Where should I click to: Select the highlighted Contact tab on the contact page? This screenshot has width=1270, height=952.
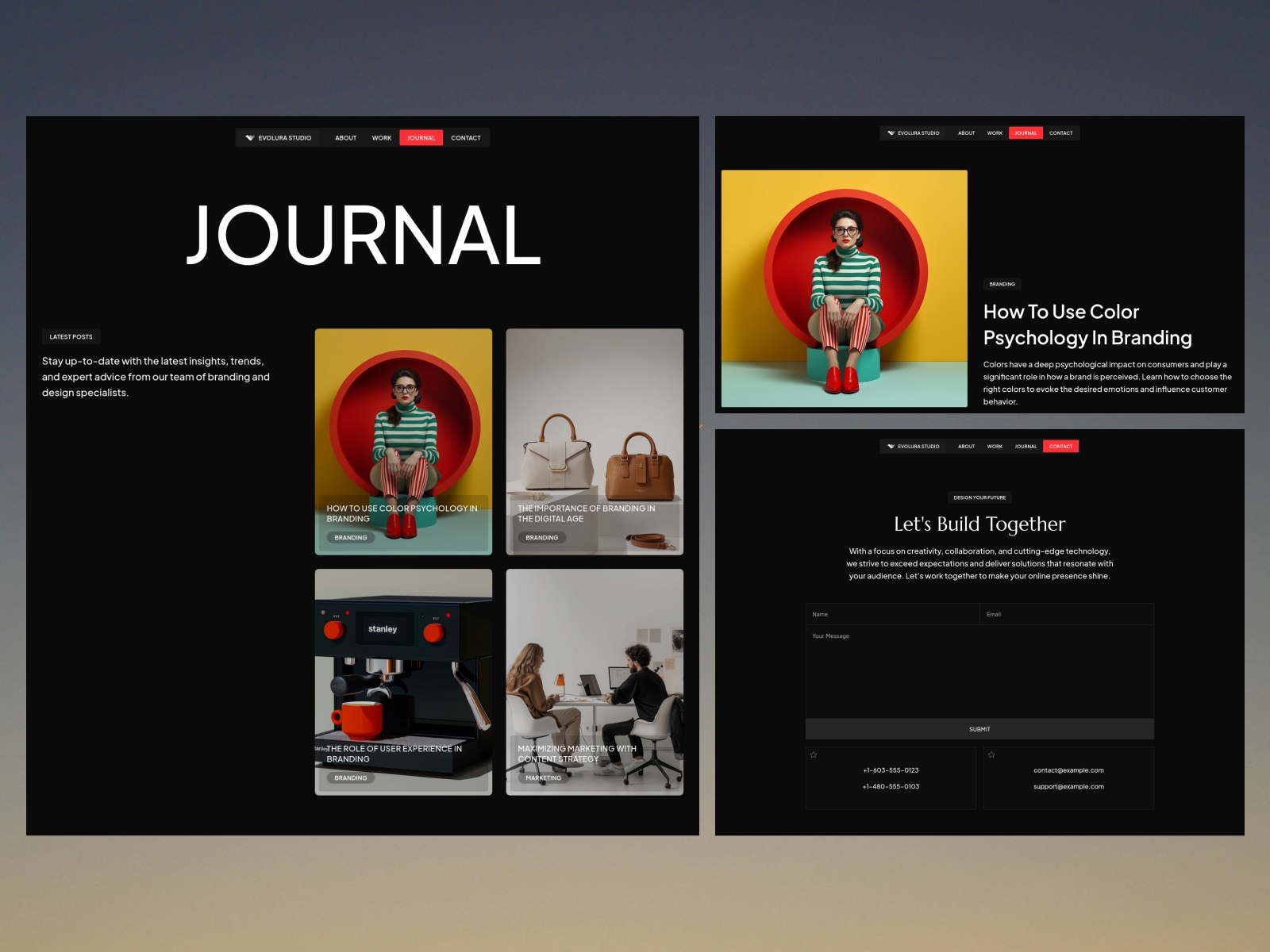pyautogui.click(x=1060, y=447)
